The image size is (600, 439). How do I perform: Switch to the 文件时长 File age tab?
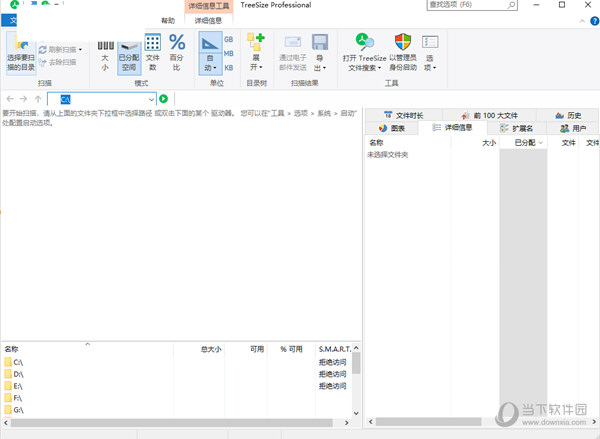(404, 115)
